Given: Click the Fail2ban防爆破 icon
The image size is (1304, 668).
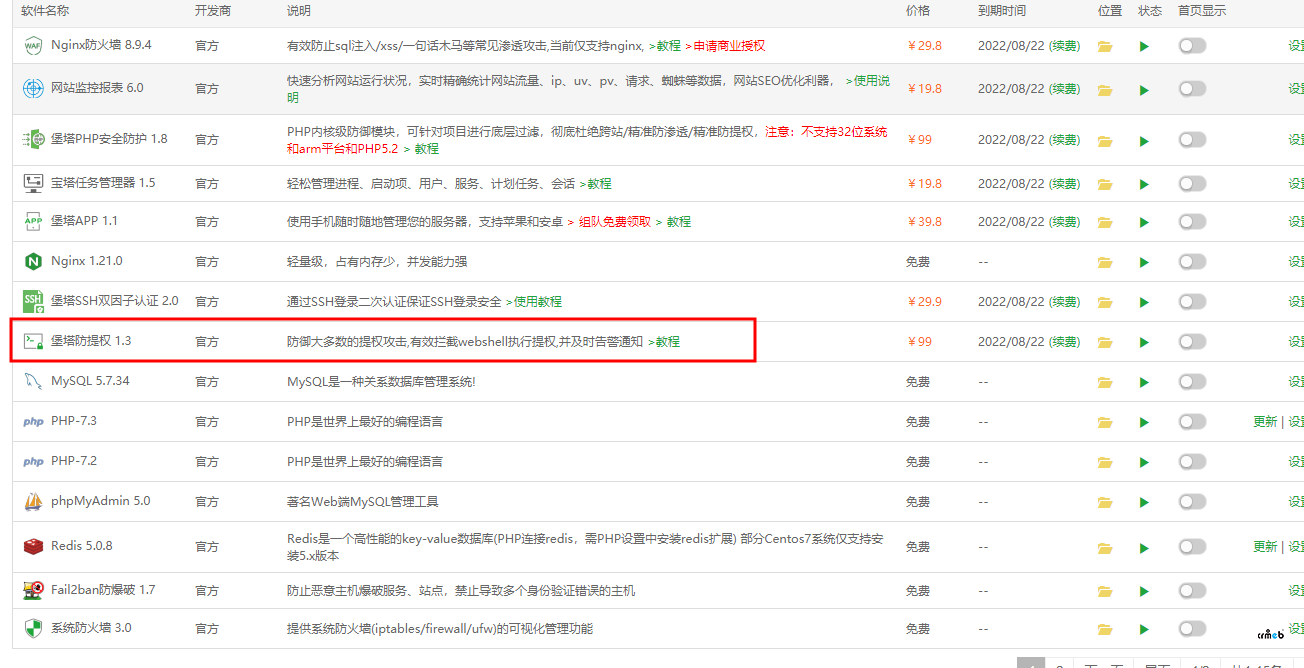Looking at the screenshot, I should point(33,590).
